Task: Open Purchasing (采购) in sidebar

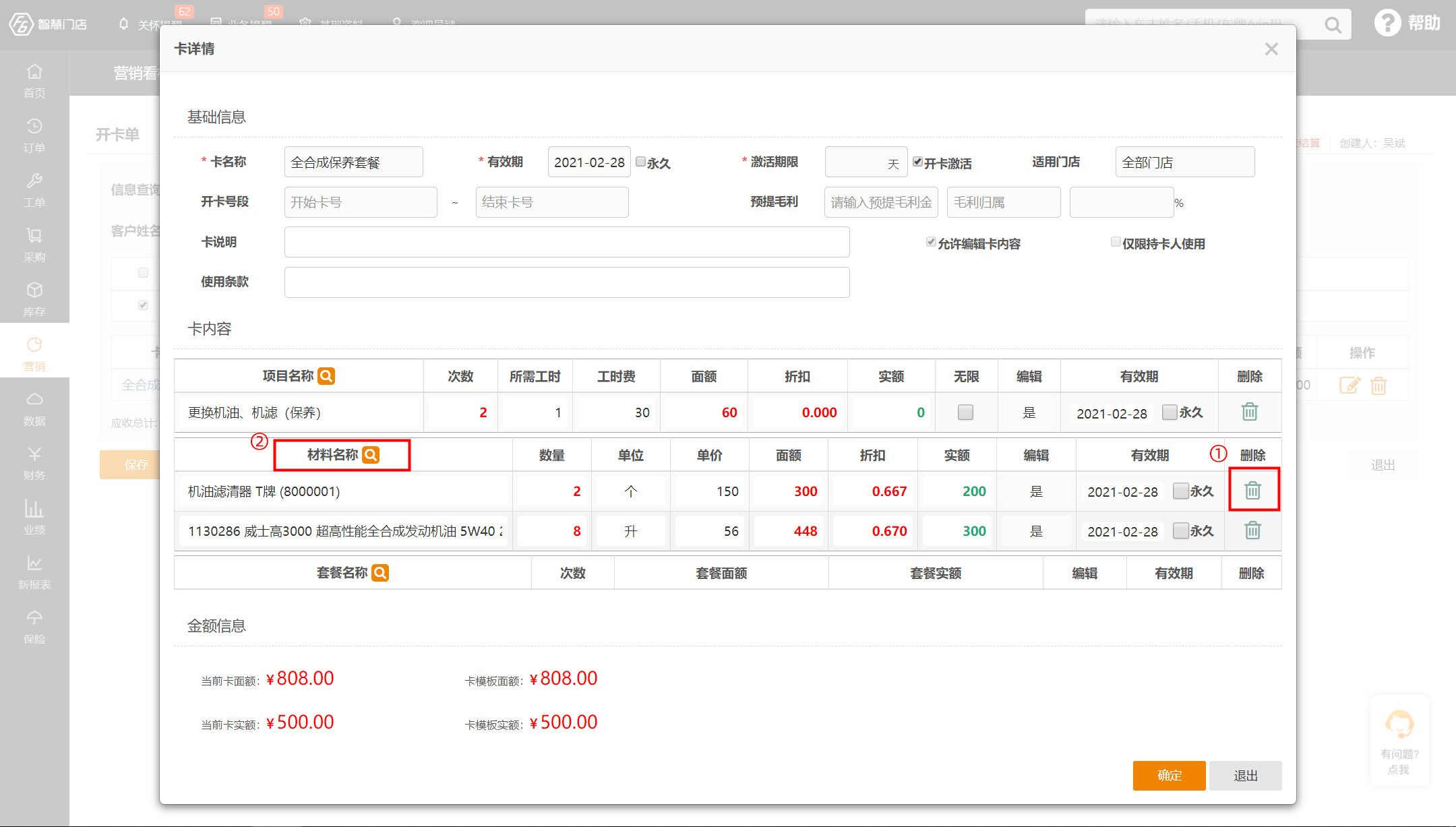Action: coord(34,244)
